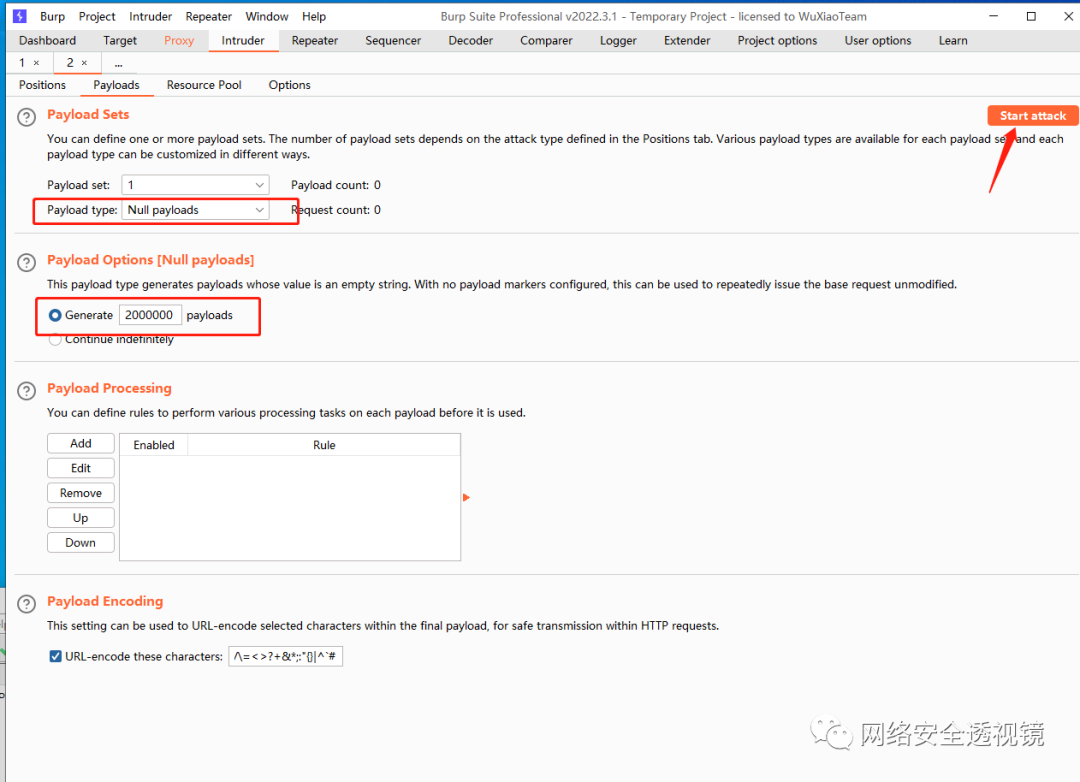Switch to the Positions sub-tab
Viewport: 1080px width, 782px height.
click(x=42, y=85)
